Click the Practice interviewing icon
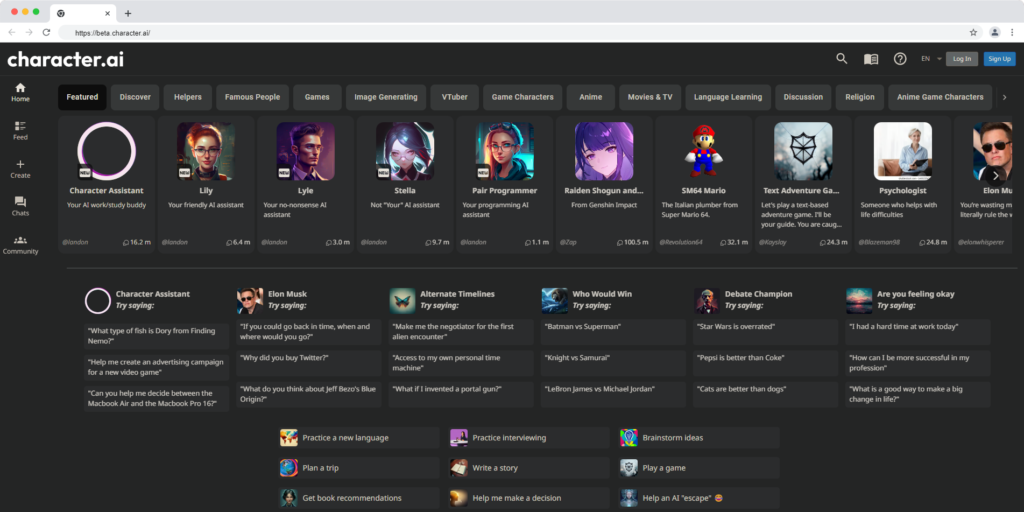Viewport: 1024px width, 512px height. (458, 438)
